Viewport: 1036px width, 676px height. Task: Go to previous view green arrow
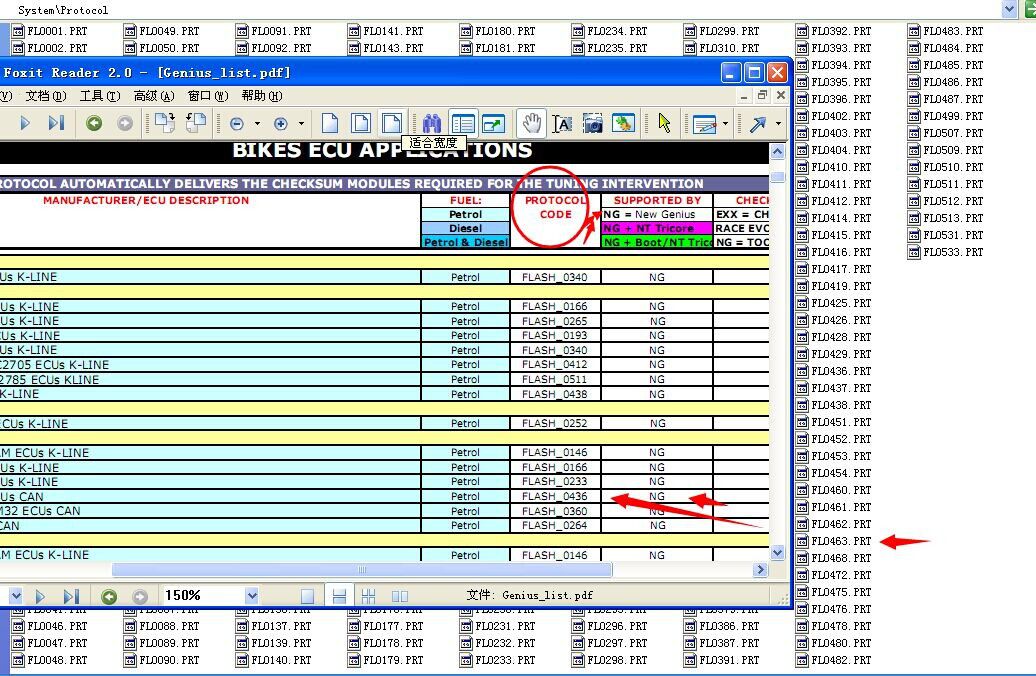(94, 123)
